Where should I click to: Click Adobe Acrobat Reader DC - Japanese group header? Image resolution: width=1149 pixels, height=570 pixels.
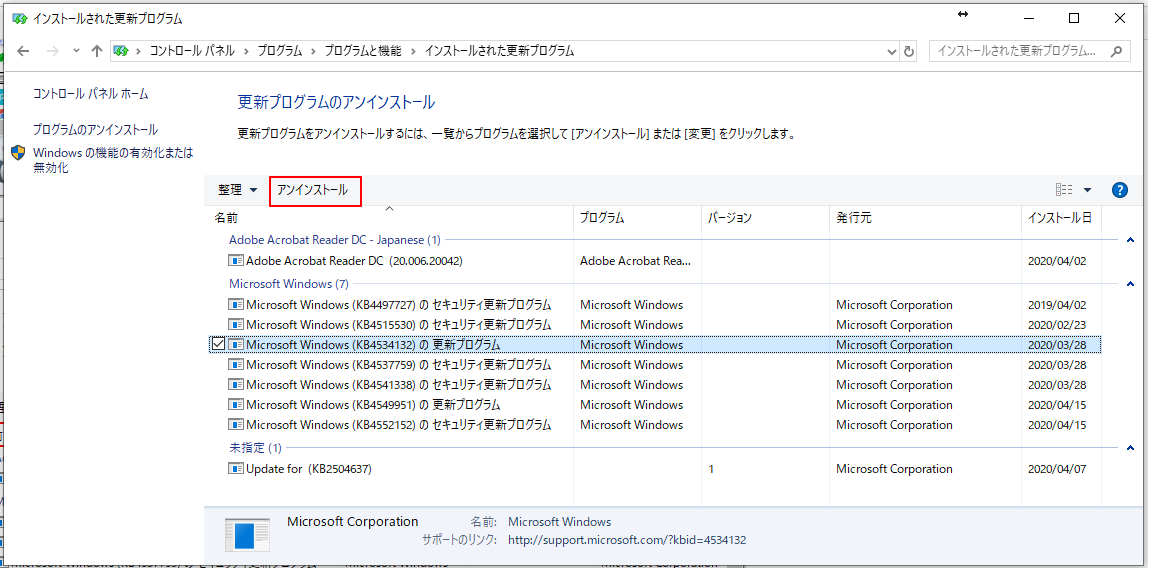(x=336, y=240)
